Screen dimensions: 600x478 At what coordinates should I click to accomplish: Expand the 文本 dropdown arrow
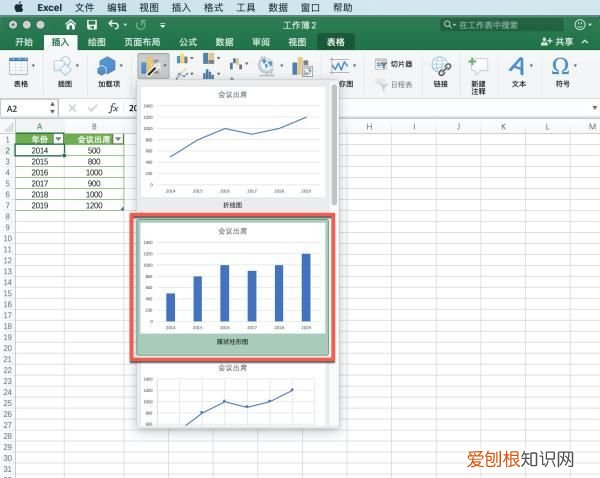pos(531,66)
